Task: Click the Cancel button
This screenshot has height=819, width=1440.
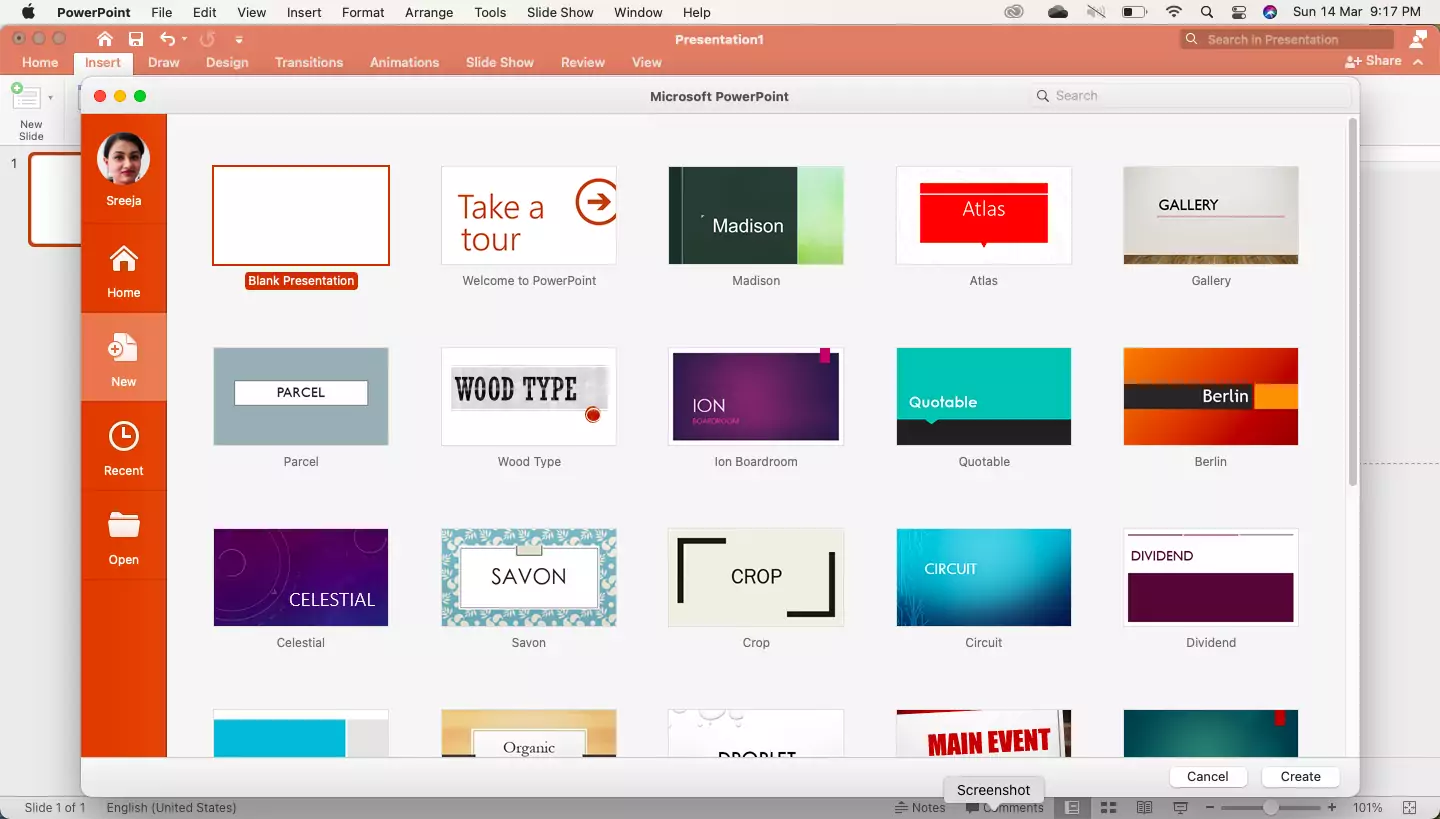Action: click(x=1207, y=776)
